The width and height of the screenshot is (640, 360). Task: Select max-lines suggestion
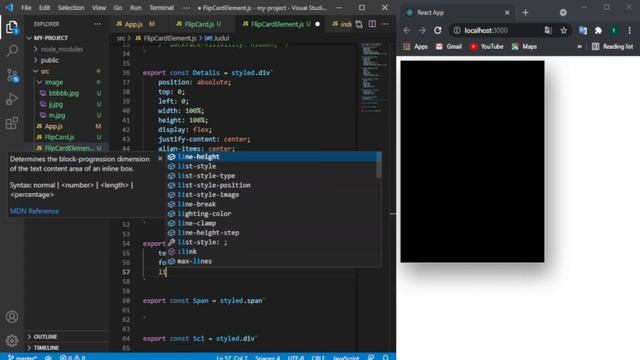(271, 261)
